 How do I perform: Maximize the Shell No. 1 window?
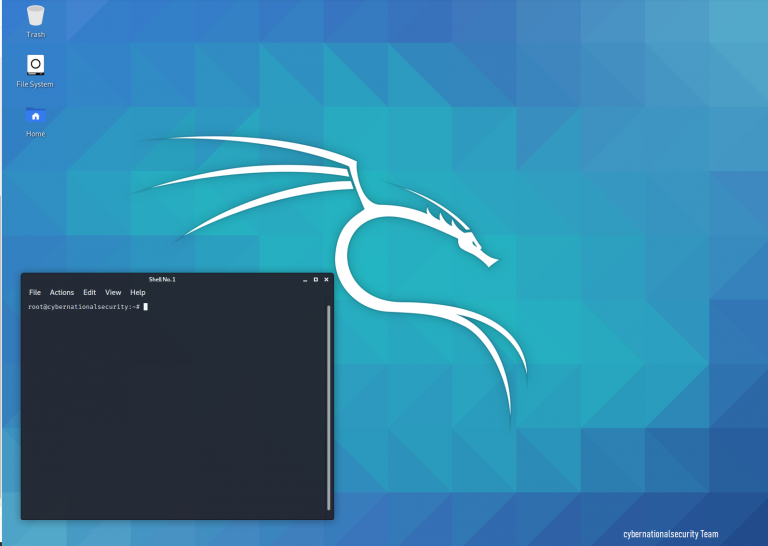point(315,280)
